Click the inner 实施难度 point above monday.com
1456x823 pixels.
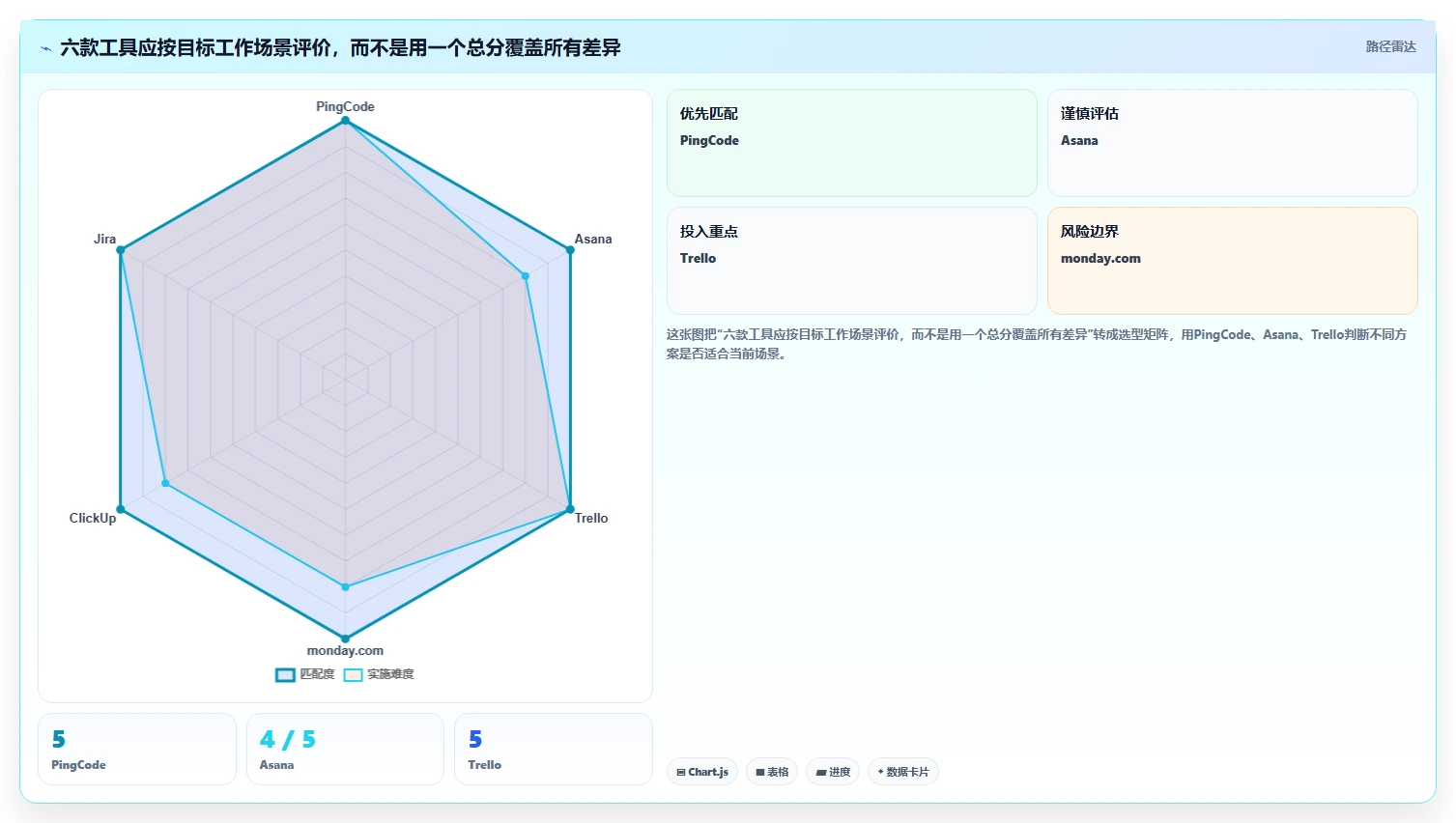coord(345,586)
